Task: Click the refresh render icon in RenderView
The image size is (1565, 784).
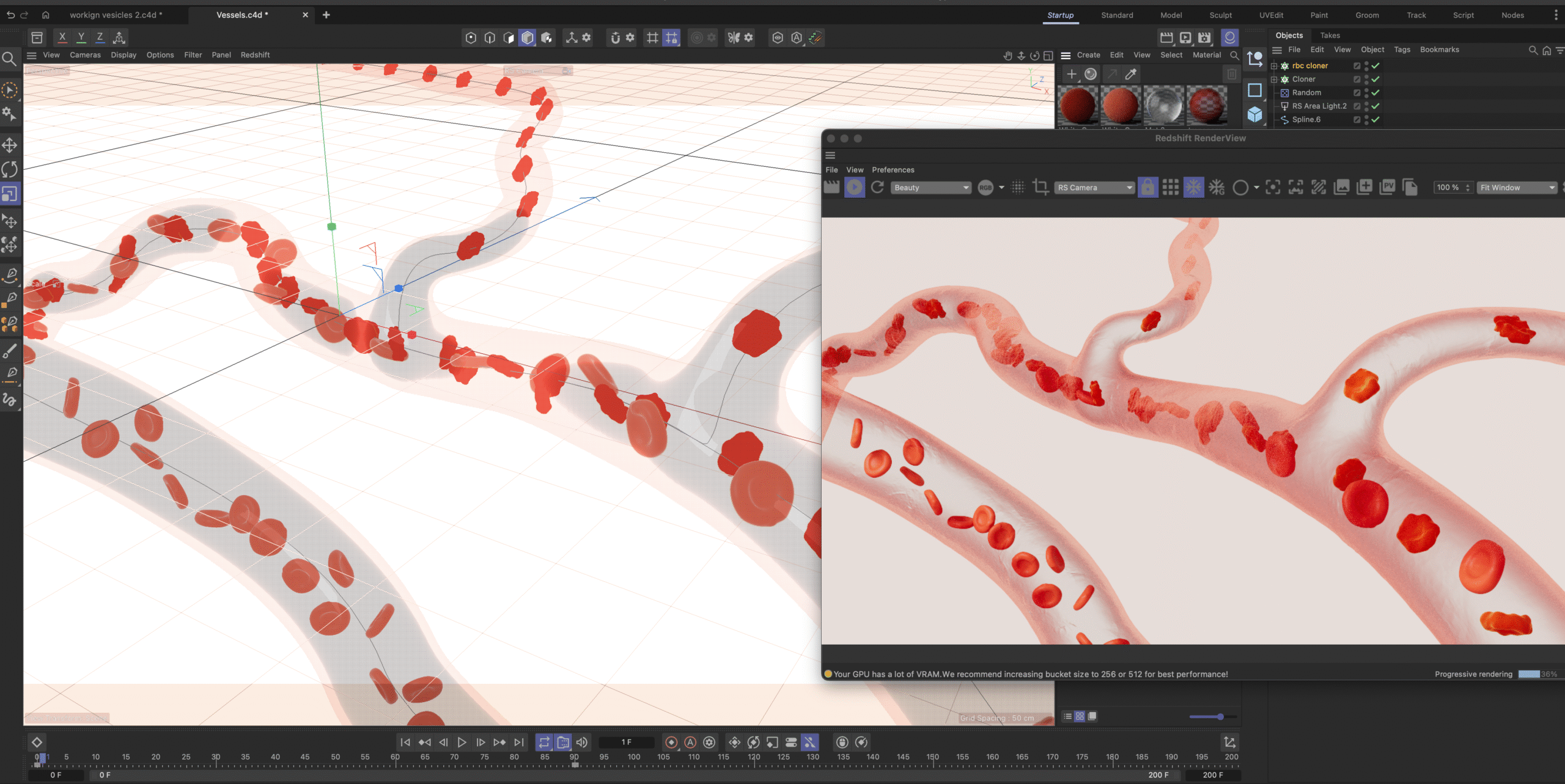Action: click(877, 188)
